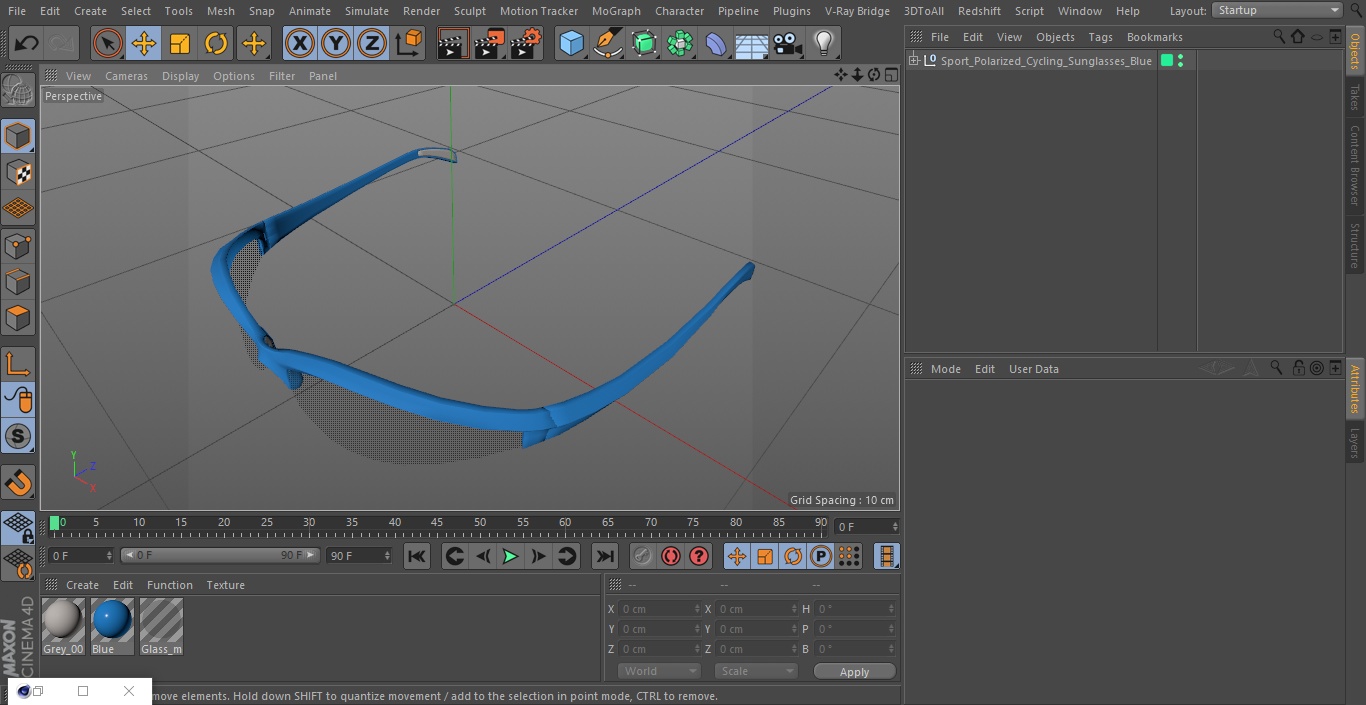Add an Array modeling object
The height and width of the screenshot is (705, 1366).
click(x=680, y=44)
